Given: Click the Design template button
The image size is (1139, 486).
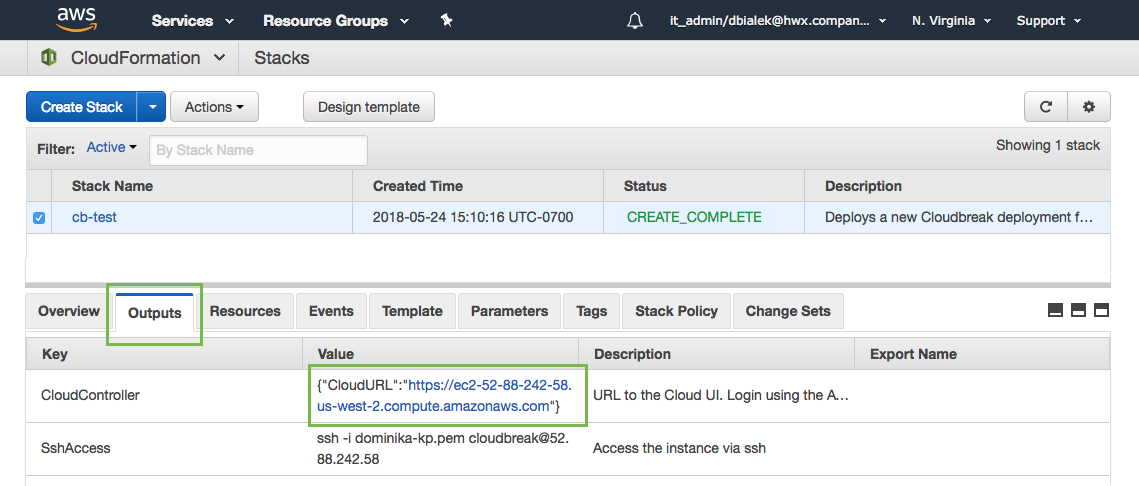Looking at the screenshot, I should coord(368,107).
